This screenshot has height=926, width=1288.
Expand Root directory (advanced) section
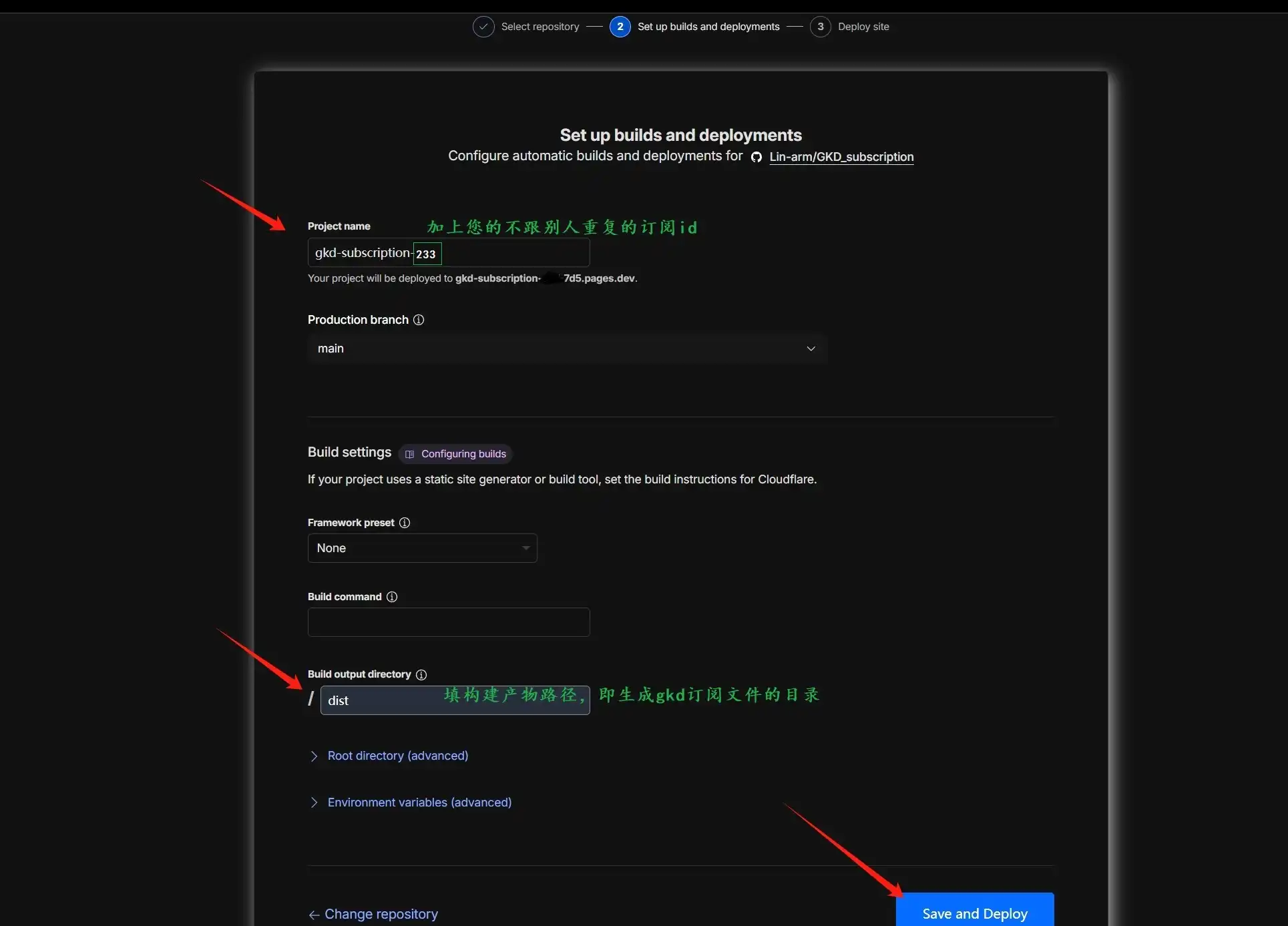point(397,756)
